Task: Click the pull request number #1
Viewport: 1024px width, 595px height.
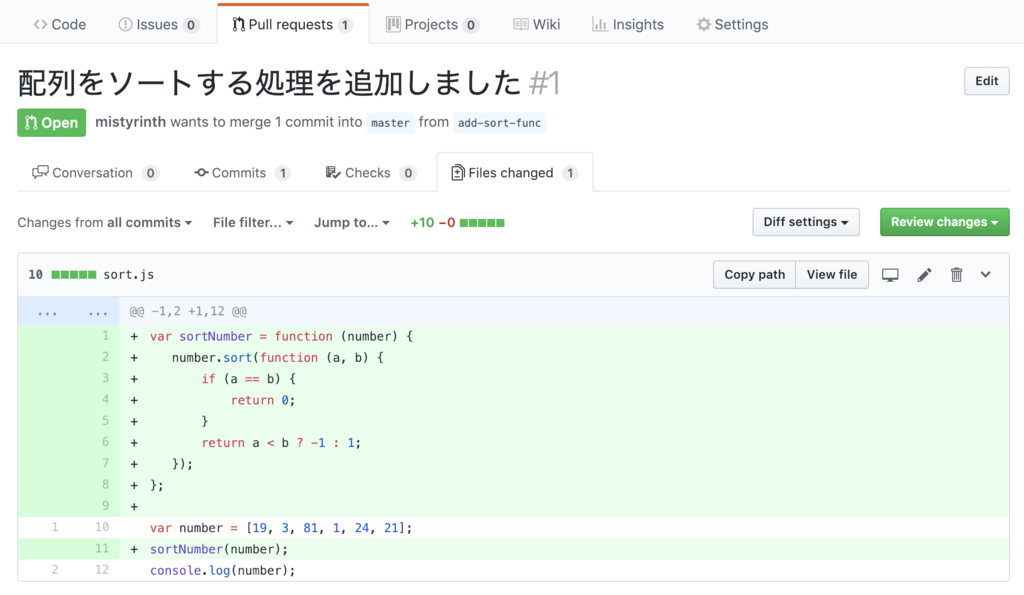Action: point(545,83)
